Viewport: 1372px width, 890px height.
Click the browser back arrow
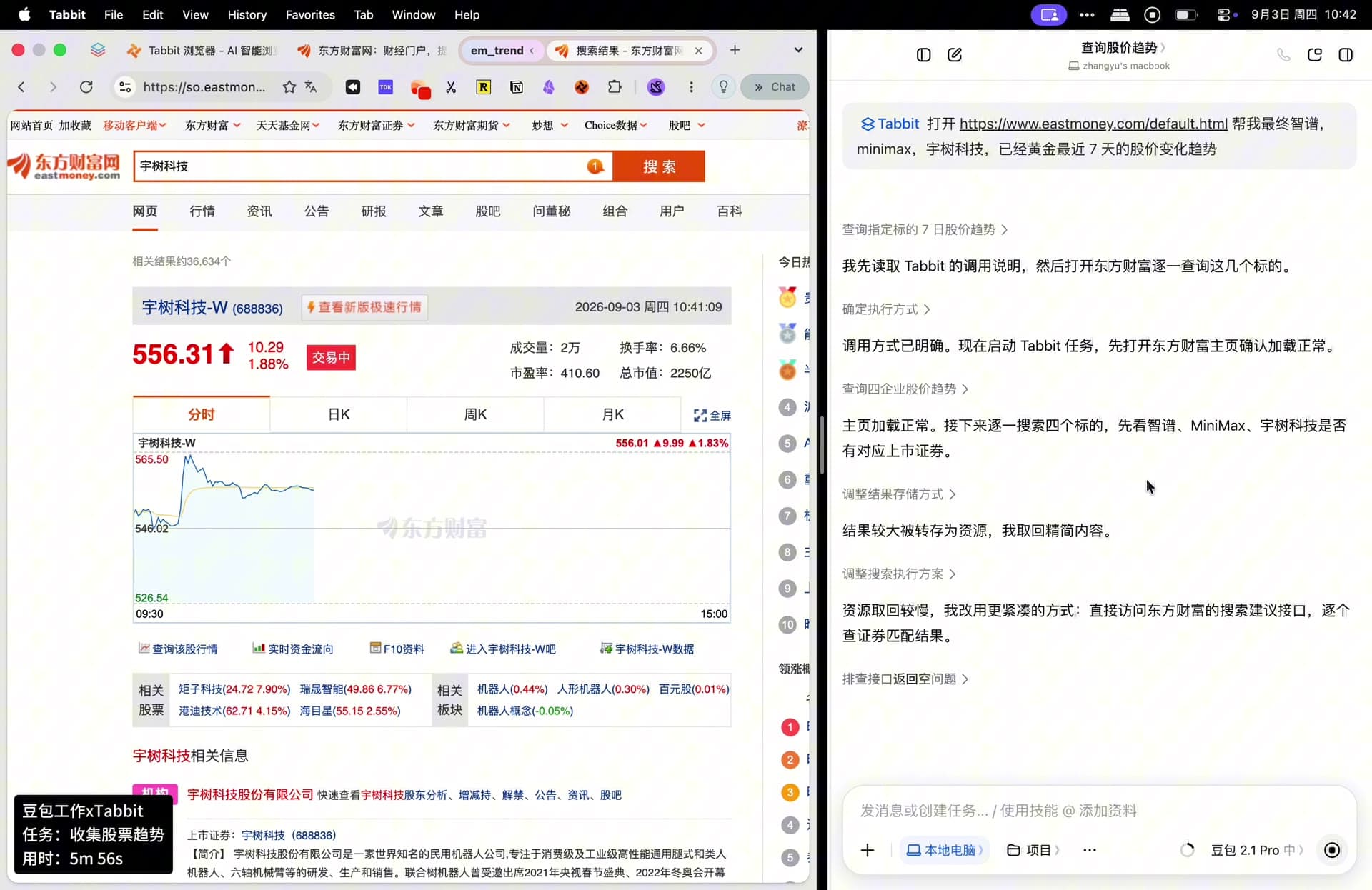21,87
